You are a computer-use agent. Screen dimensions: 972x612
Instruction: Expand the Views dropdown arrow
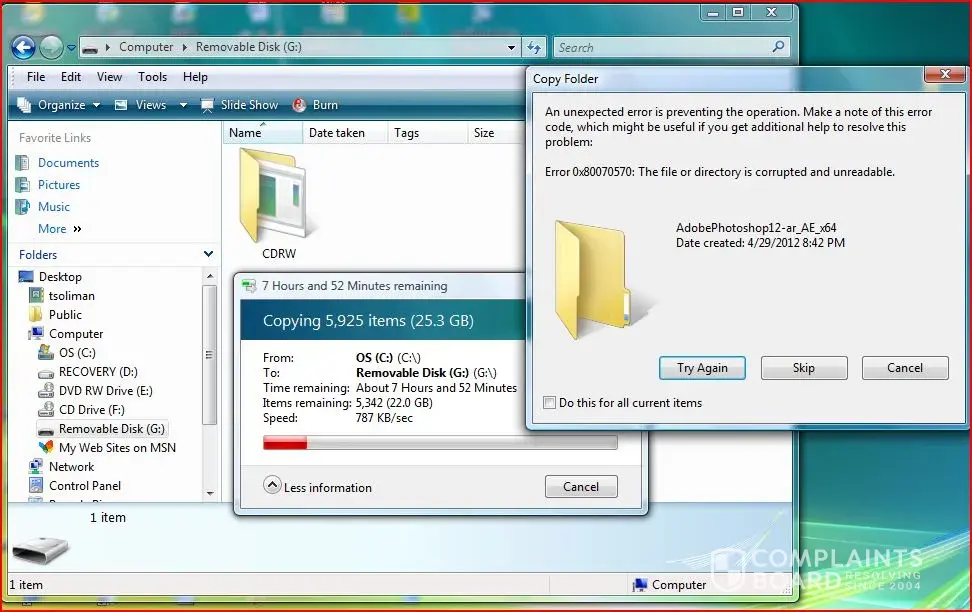point(183,105)
